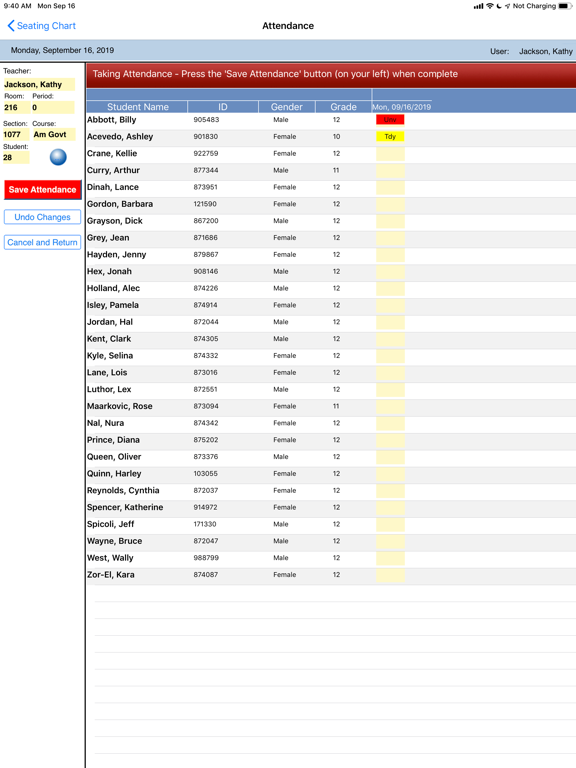
Task: Click the Undo Changes button
Action: coord(42,217)
